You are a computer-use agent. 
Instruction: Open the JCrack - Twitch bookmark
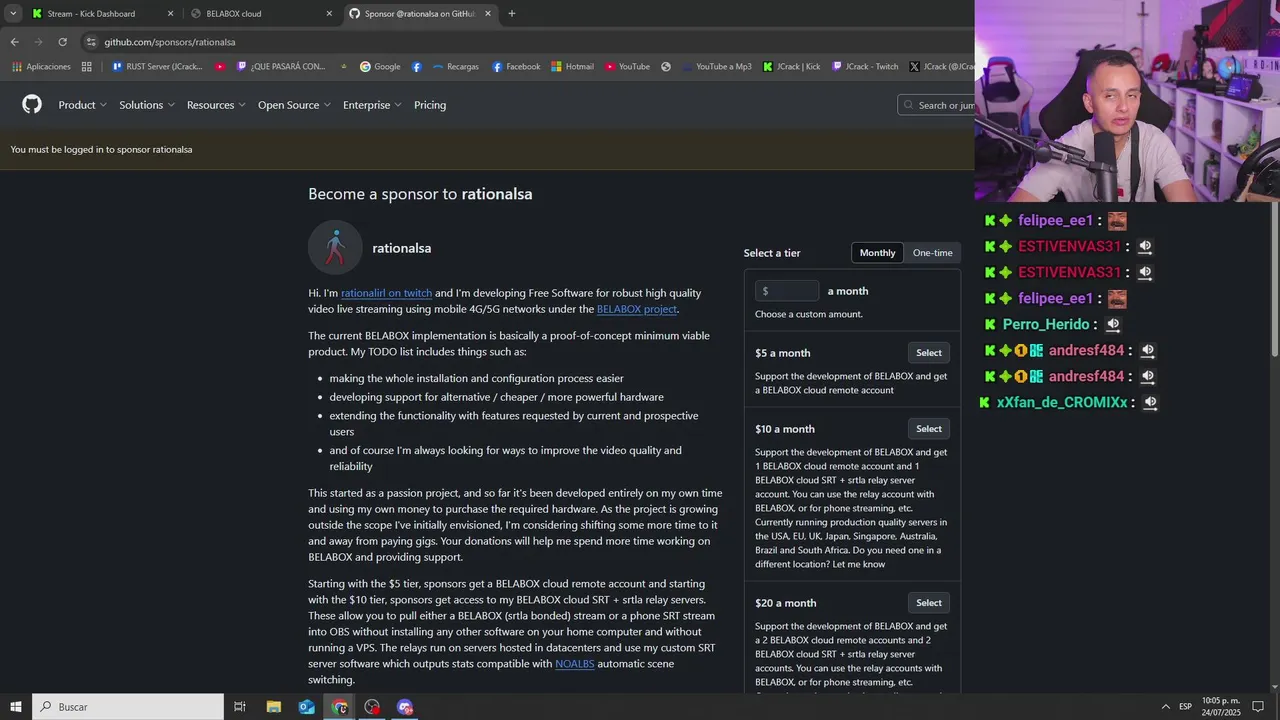click(865, 67)
